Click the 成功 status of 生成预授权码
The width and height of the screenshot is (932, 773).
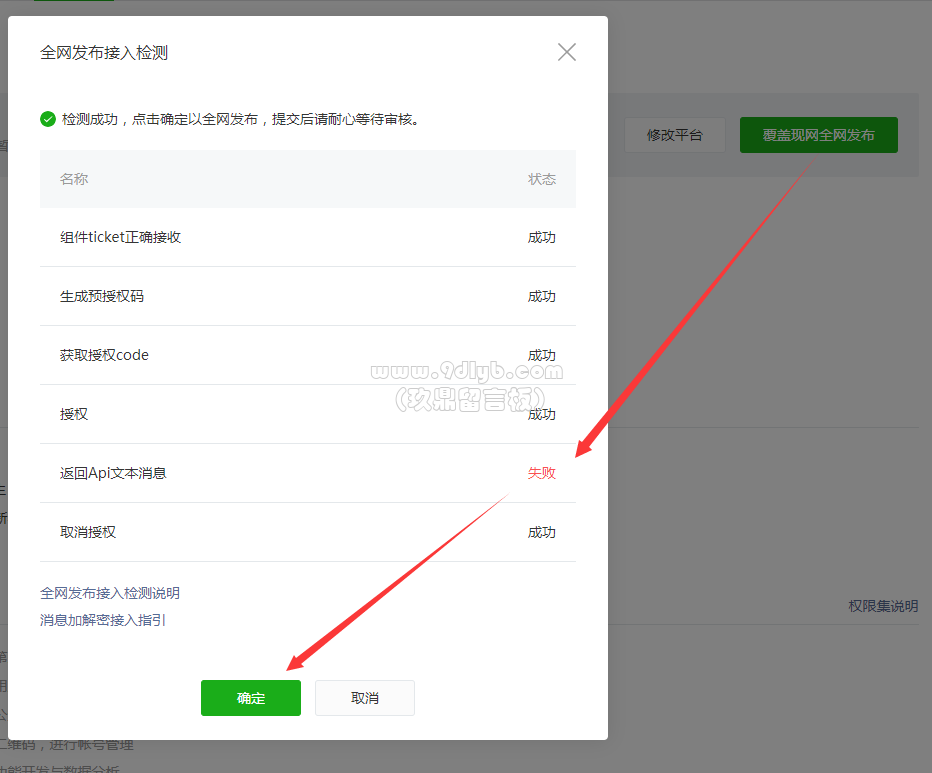point(541,296)
